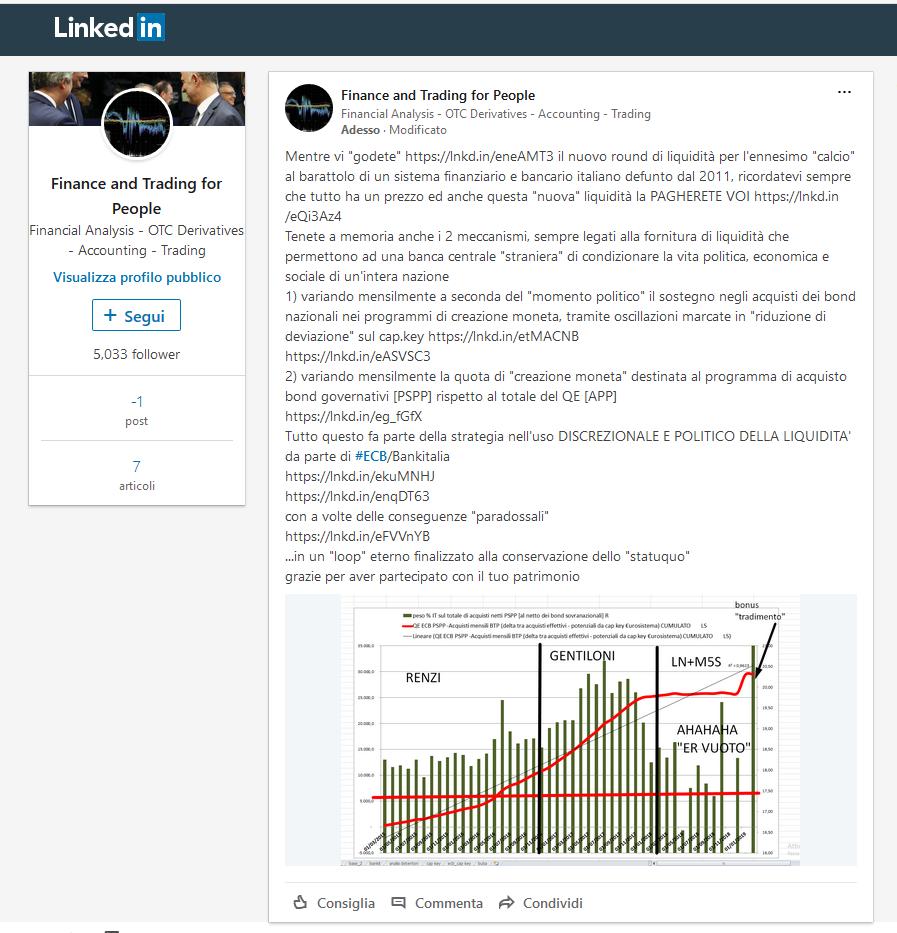Viewport: 897px width, 933px height.
Task: Open Visualizza profilo pubblico link
Action: coord(137,277)
